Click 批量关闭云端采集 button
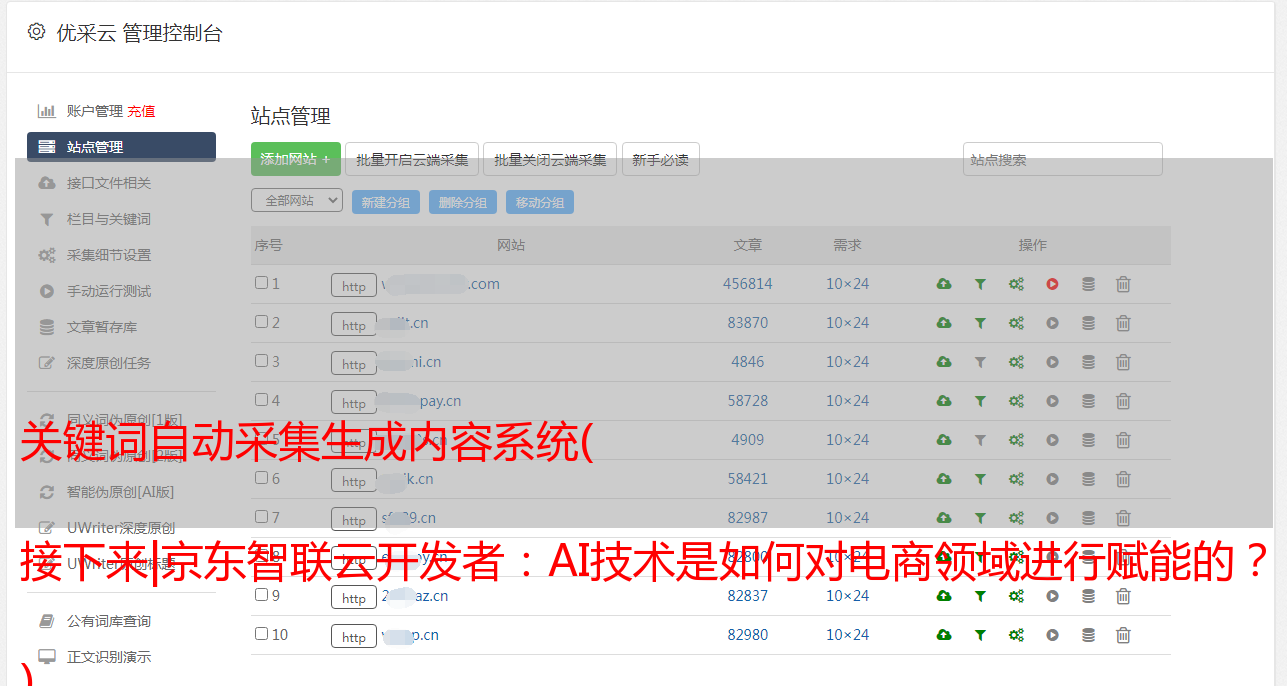This screenshot has width=1287, height=686. [x=550, y=159]
